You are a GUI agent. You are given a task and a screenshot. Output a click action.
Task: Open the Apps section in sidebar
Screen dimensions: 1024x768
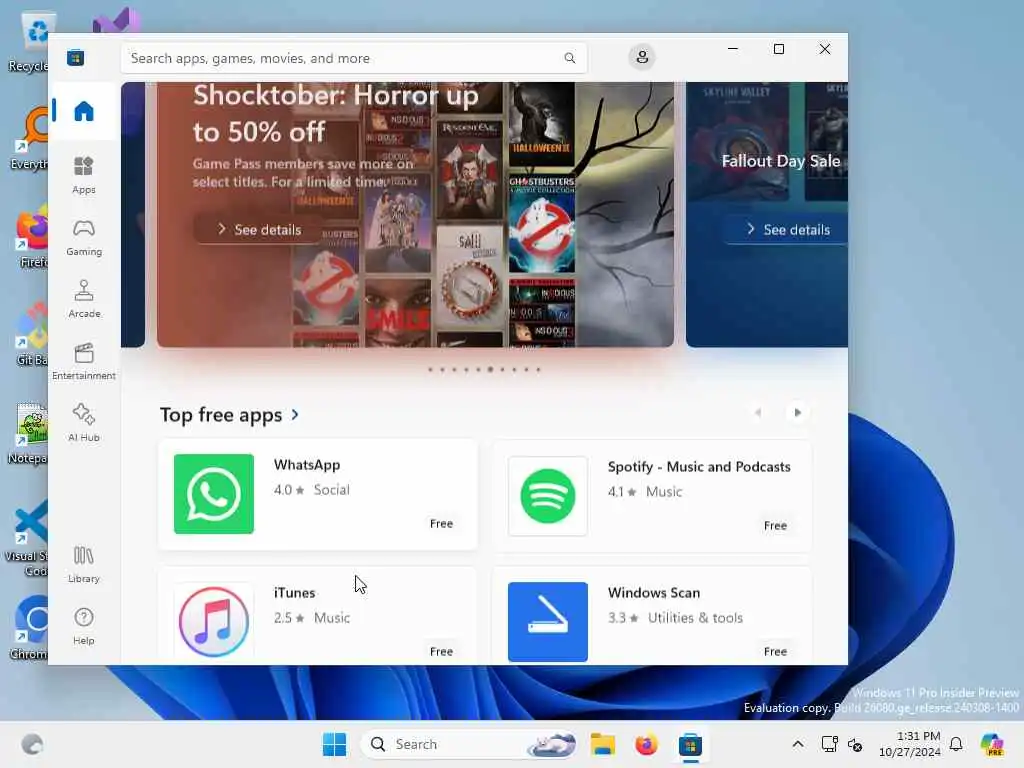click(84, 175)
